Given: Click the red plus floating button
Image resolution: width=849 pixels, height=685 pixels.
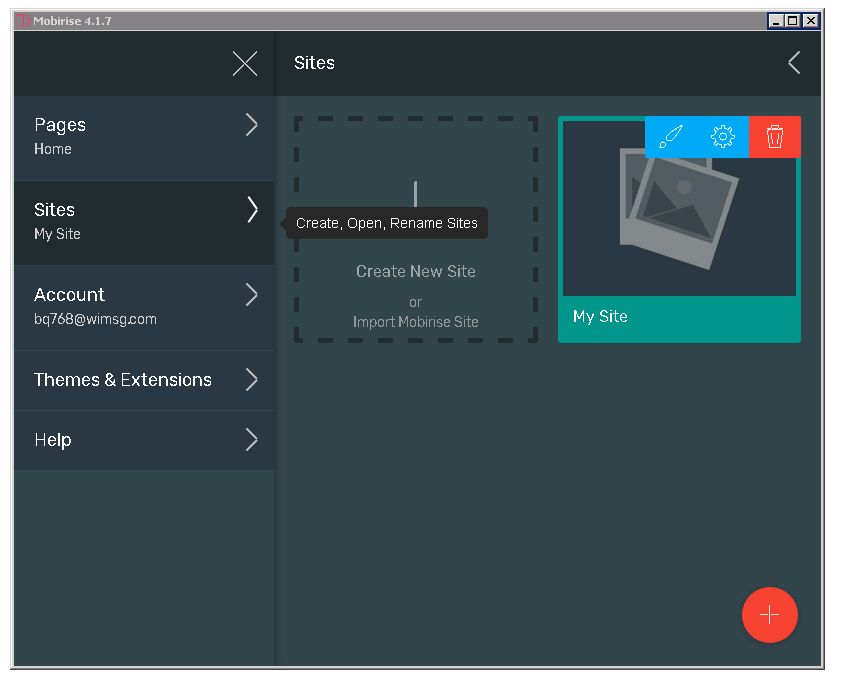Looking at the screenshot, I should pos(769,615).
